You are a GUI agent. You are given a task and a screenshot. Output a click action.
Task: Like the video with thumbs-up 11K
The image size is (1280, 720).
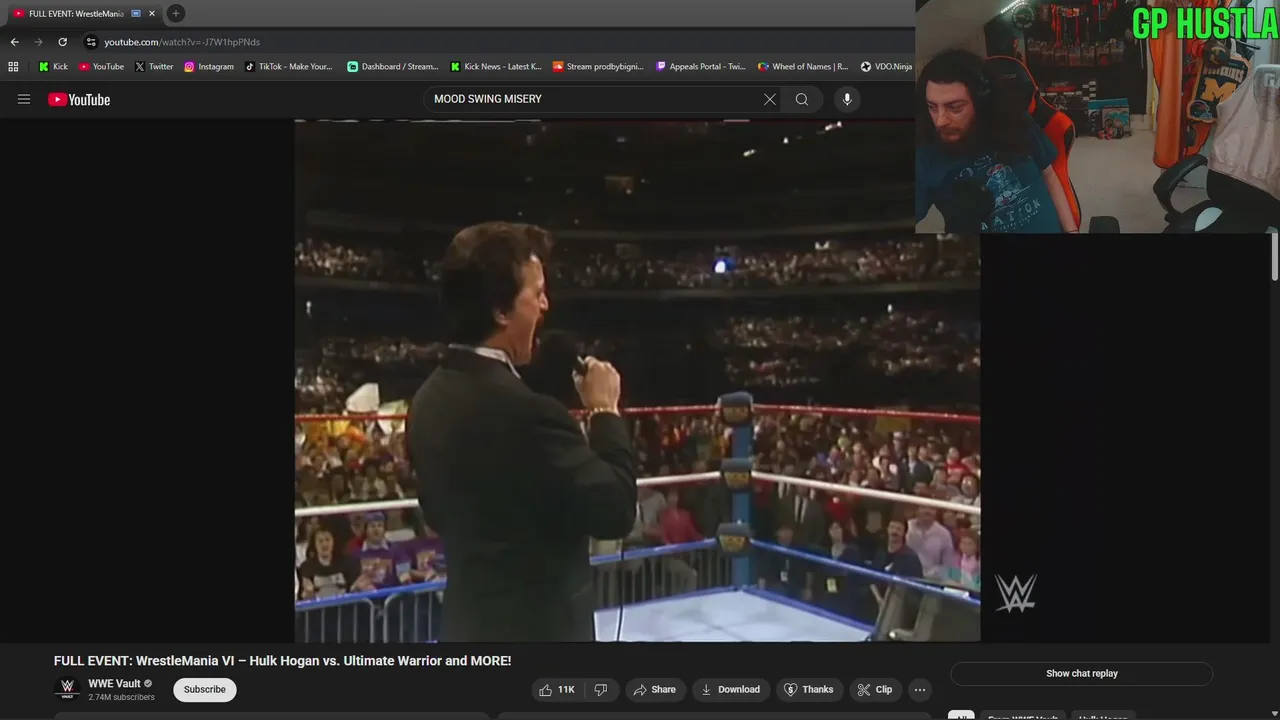[557, 690]
